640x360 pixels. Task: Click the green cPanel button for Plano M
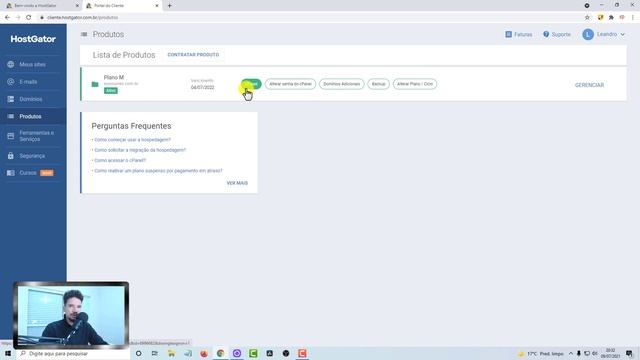point(251,84)
